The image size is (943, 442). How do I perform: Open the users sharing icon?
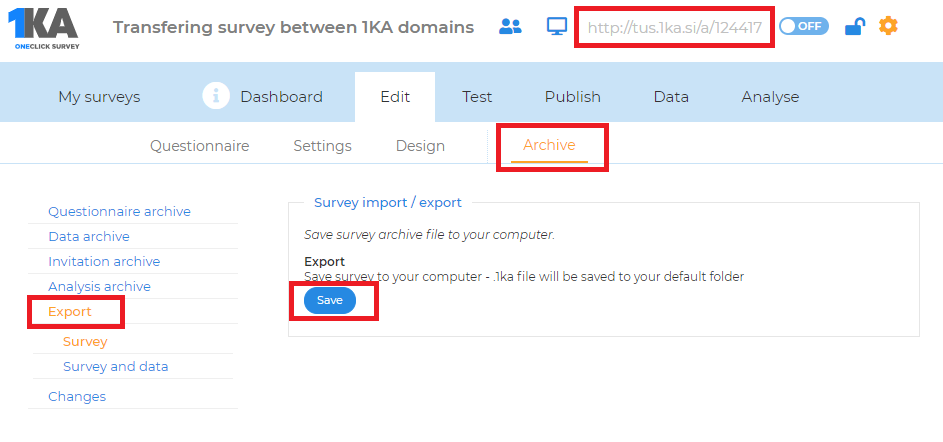click(x=511, y=26)
